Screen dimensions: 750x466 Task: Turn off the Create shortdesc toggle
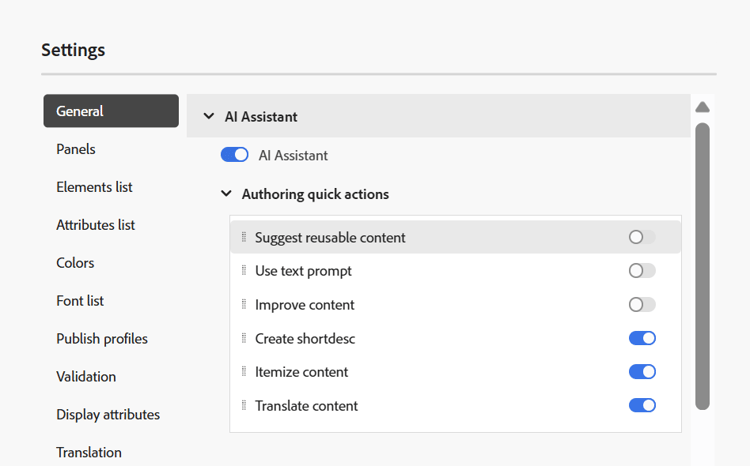642,339
